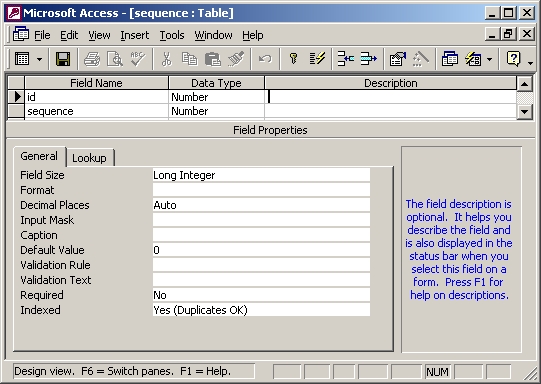Click the Required property No box
The image size is (541, 384).
(261, 295)
